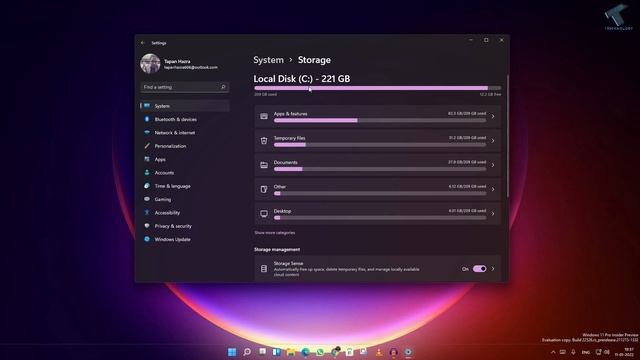The width and height of the screenshot is (640, 360).
Task: Click the Accessibility figure icon
Action: (x=147, y=213)
